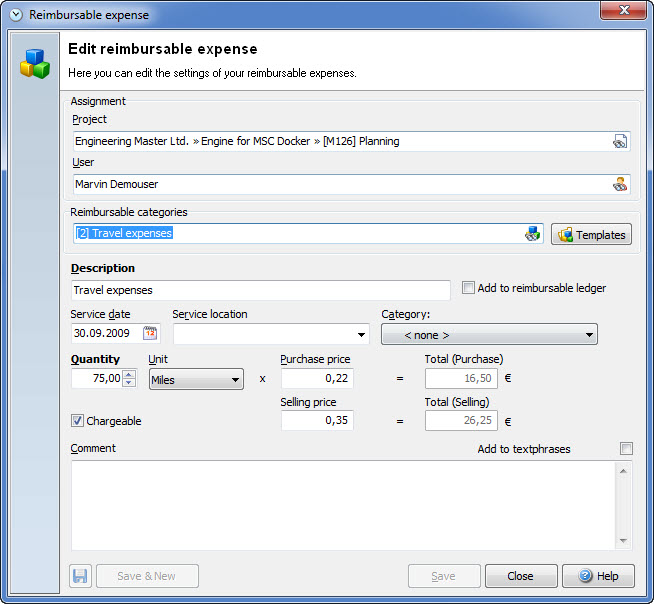Click the Selling price field 0,35

click(317, 420)
